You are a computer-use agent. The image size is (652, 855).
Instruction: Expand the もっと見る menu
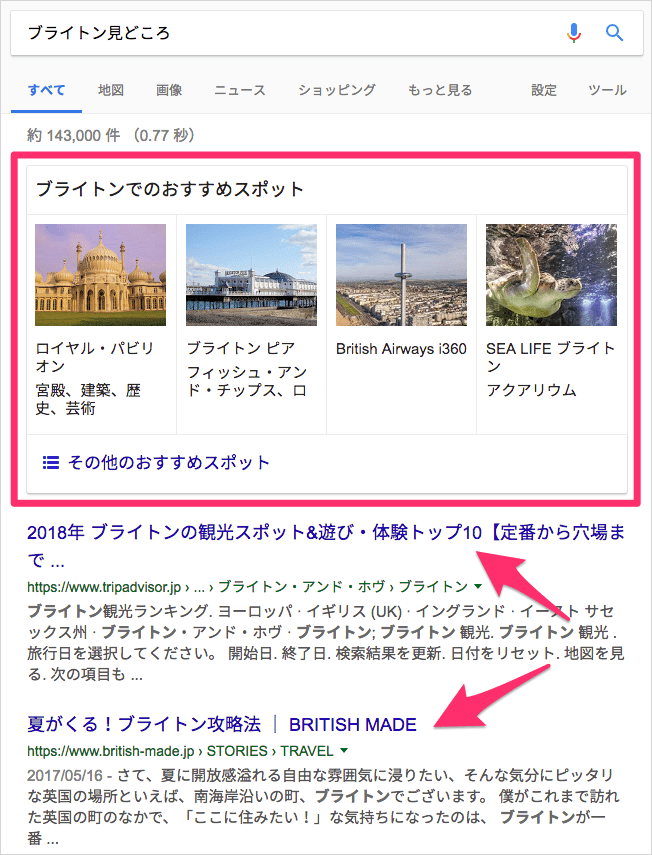tap(440, 90)
